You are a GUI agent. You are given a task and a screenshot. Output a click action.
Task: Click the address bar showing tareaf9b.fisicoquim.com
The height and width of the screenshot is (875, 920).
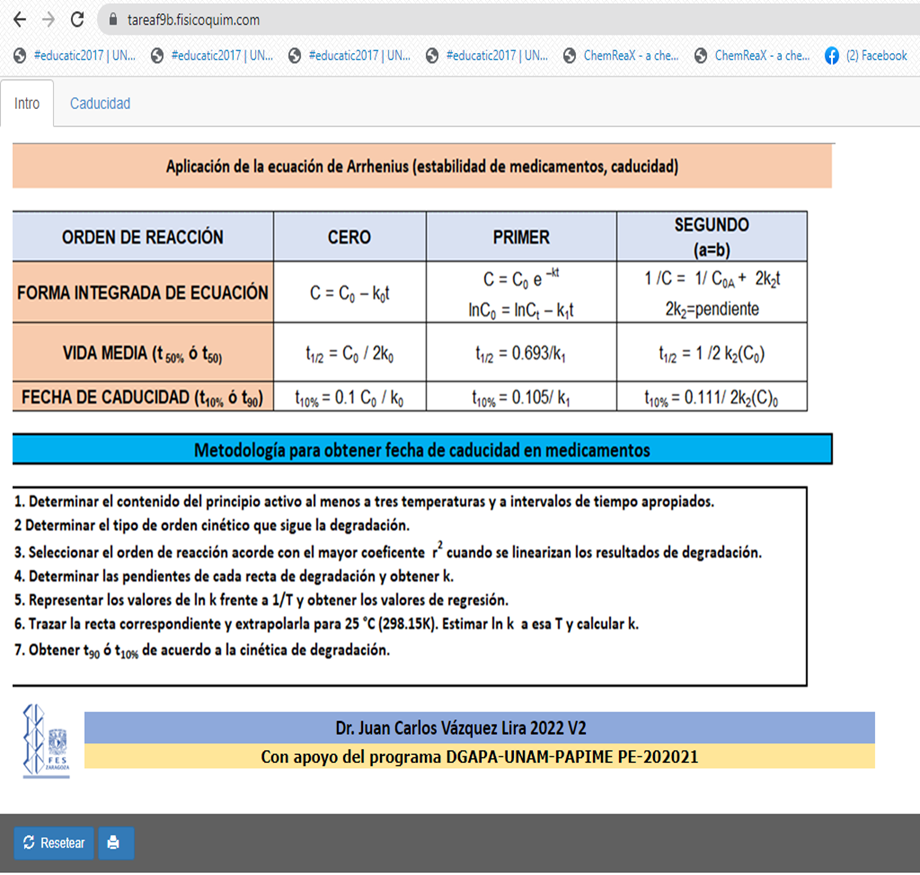[508, 20]
